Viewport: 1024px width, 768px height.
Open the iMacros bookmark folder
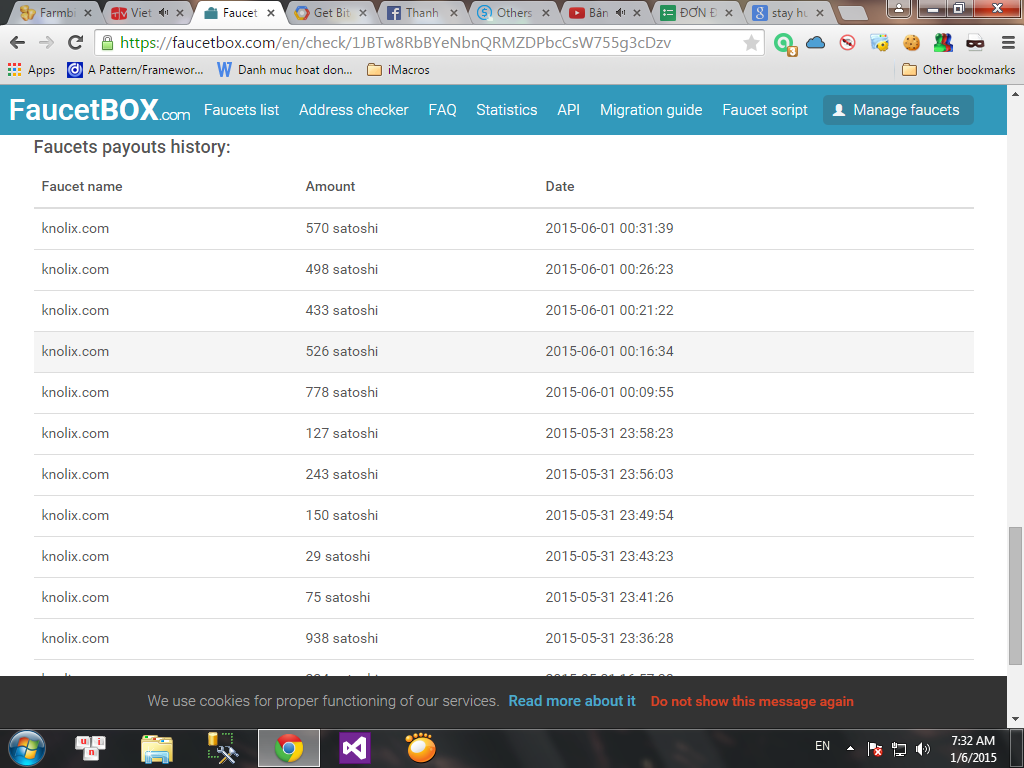398,70
